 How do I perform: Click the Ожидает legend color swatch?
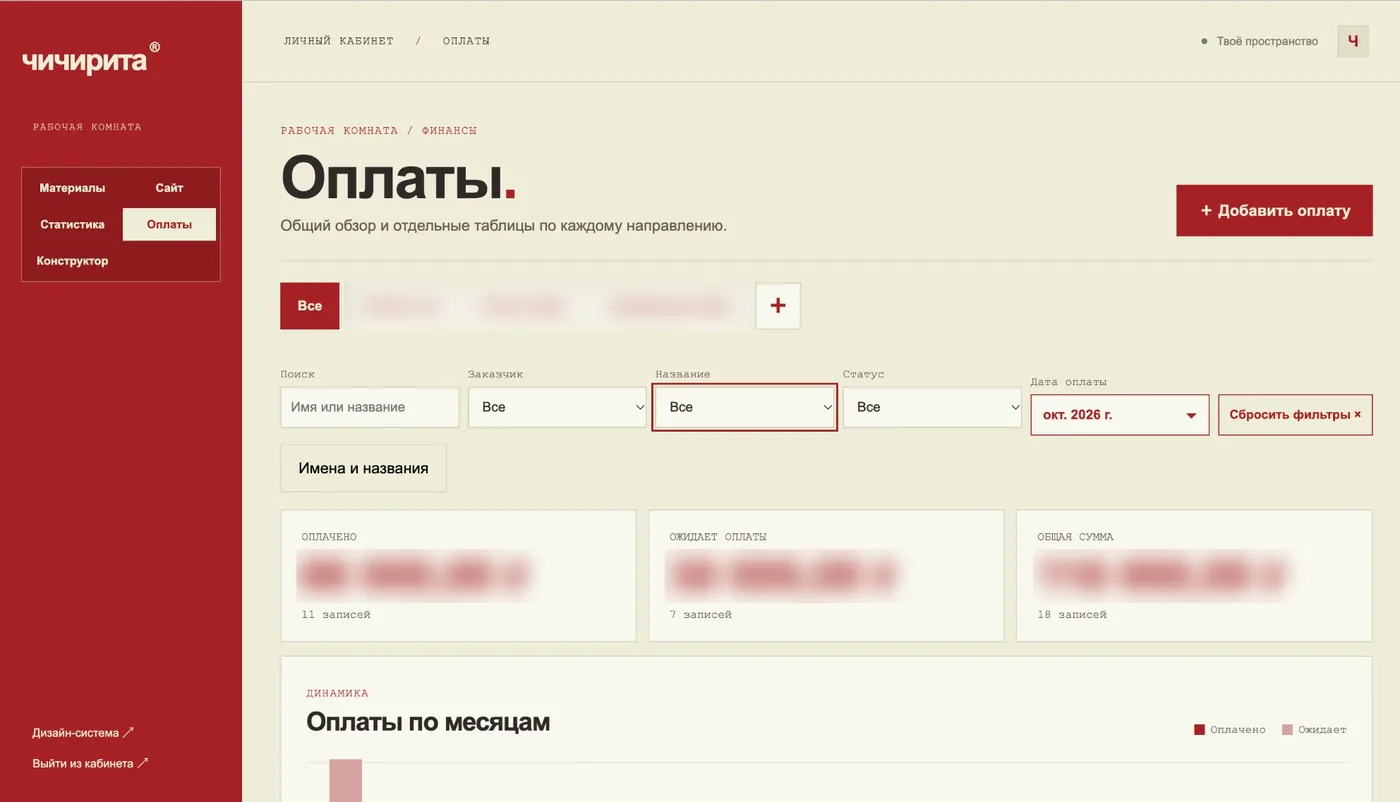point(1288,730)
